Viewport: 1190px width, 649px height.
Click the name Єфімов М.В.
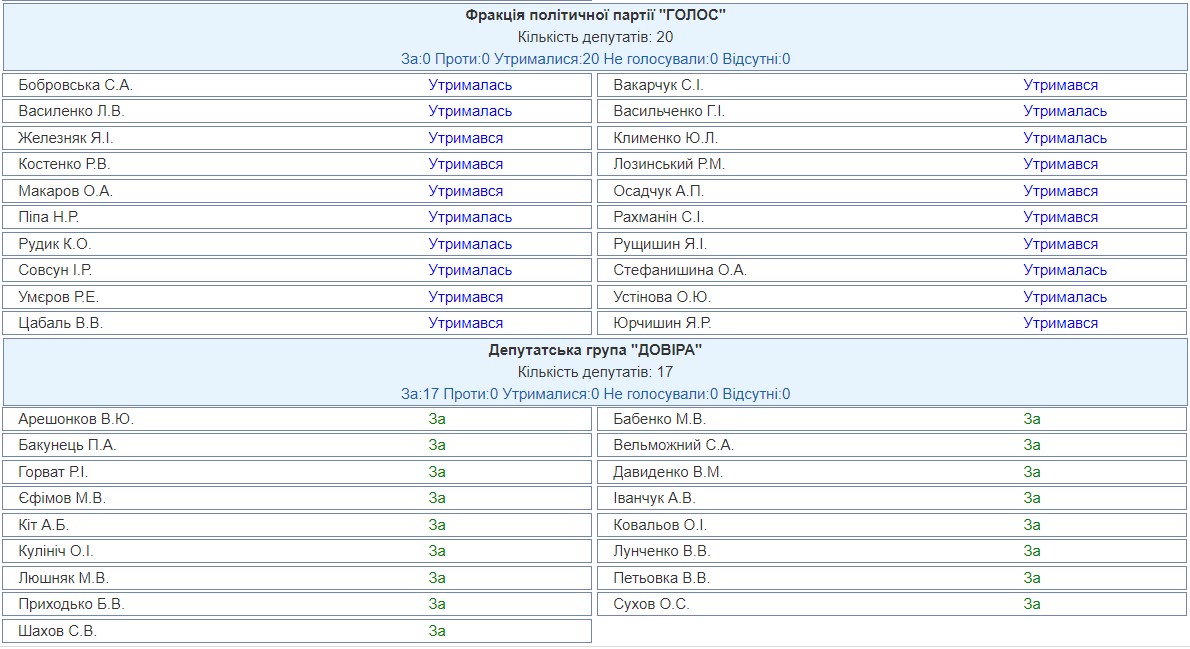click(x=62, y=498)
